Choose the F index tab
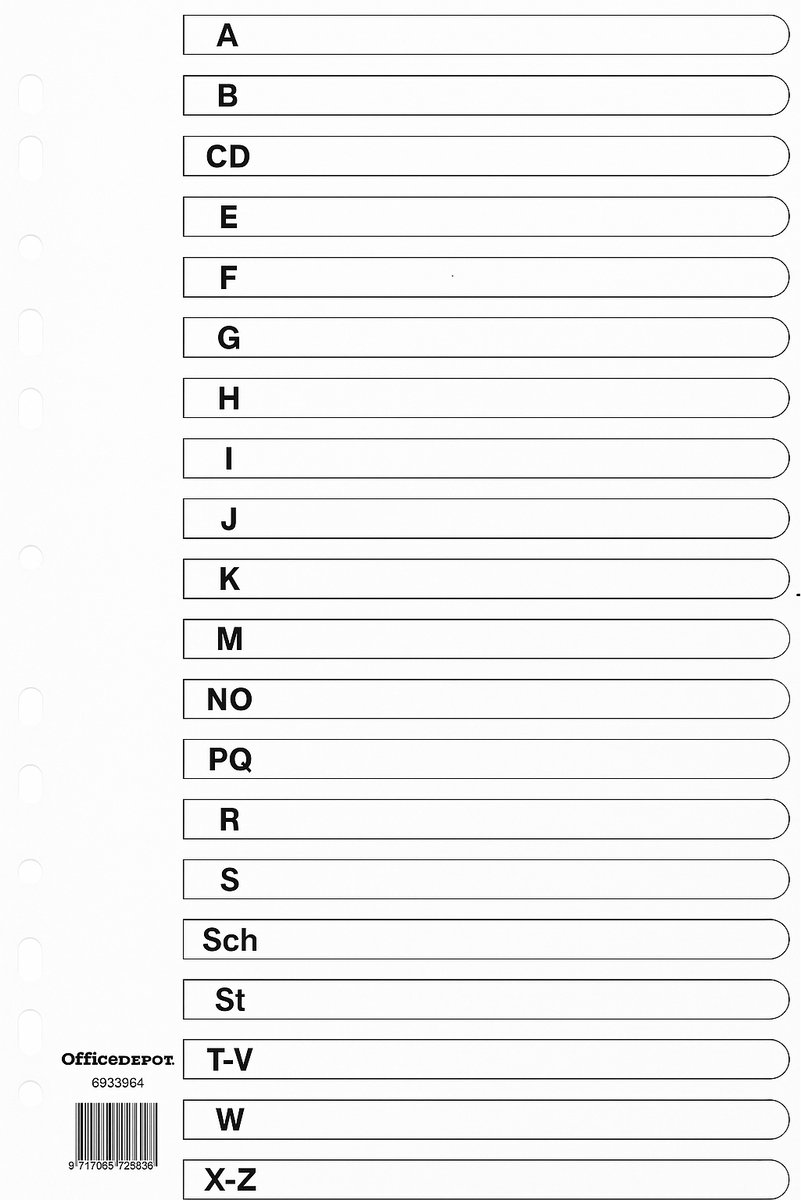This screenshot has height=1200, width=801. [x=486, y=277]
